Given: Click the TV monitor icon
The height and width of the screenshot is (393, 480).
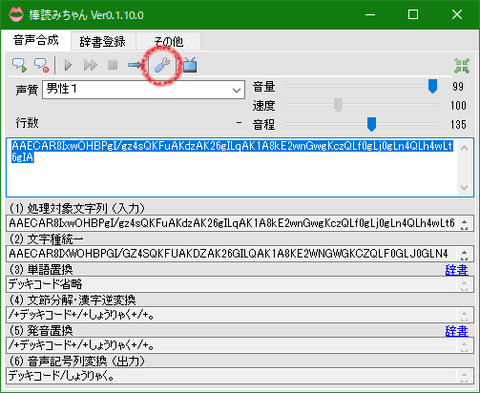Looking at the screenshot, I should point(190,65).
